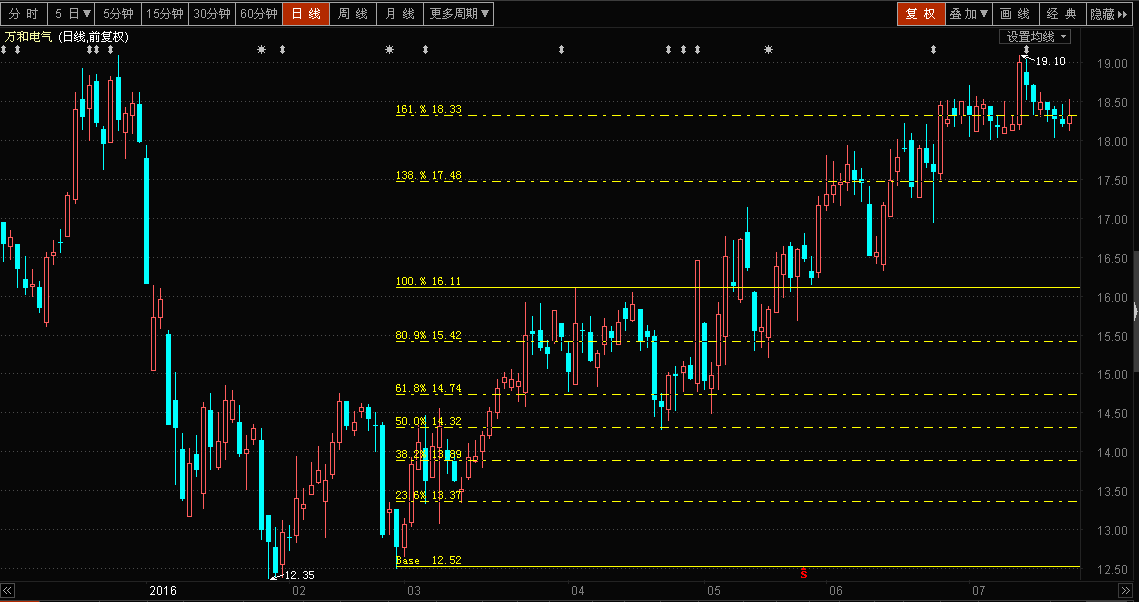
Task: Hide side panel with 隐藏 button
Action: (1110, 14)
